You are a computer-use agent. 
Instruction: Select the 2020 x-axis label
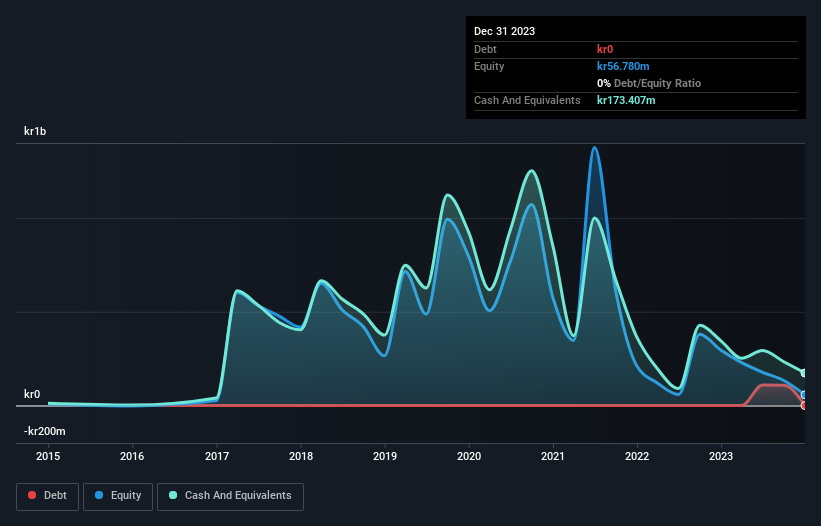[469, 456]
